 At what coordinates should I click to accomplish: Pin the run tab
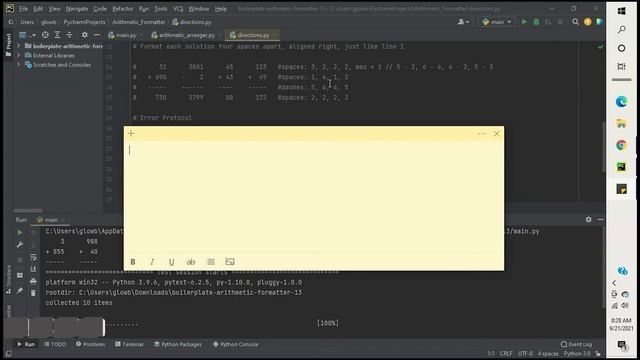point(20,290)
